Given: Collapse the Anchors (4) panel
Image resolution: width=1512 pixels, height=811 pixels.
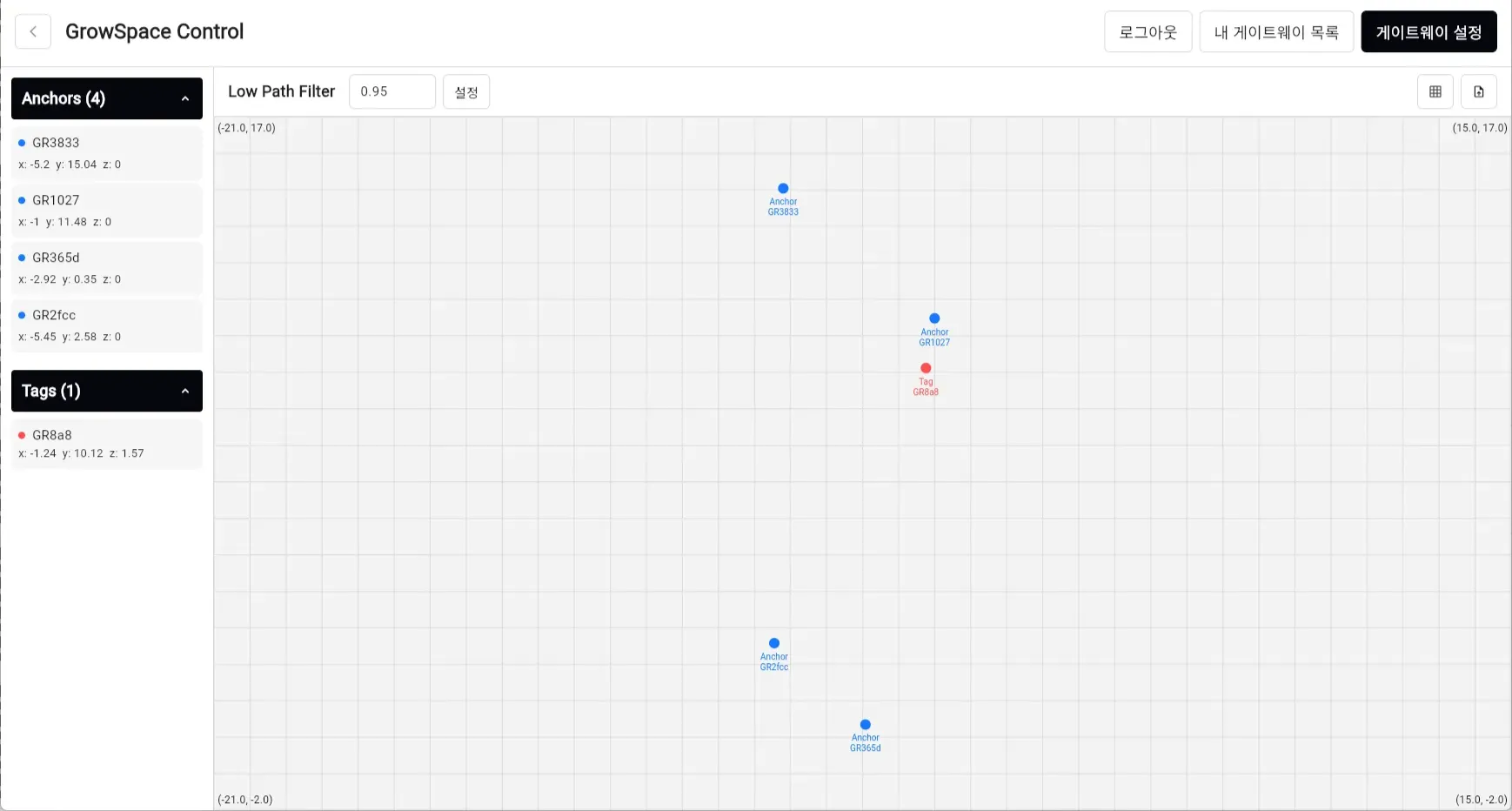Looking at the screenshot, I should [184, 99].
